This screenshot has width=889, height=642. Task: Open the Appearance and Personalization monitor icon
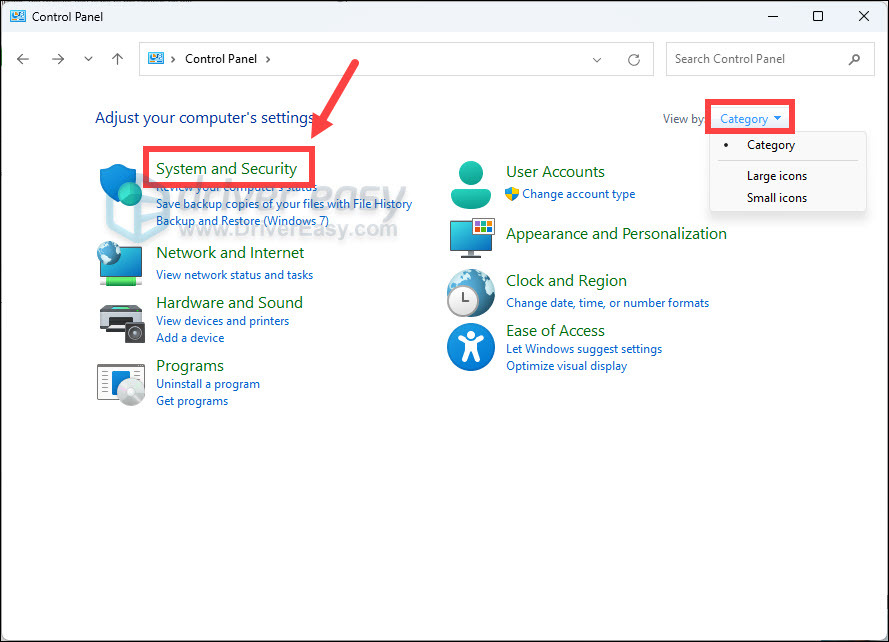click(470, 237)
